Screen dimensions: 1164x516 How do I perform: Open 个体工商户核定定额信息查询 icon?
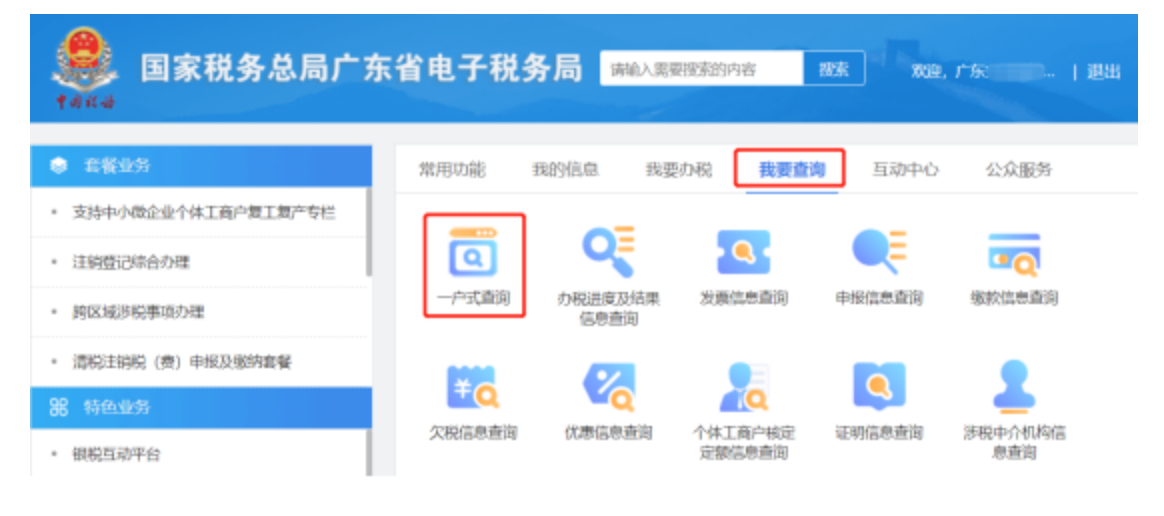[745, 388]
